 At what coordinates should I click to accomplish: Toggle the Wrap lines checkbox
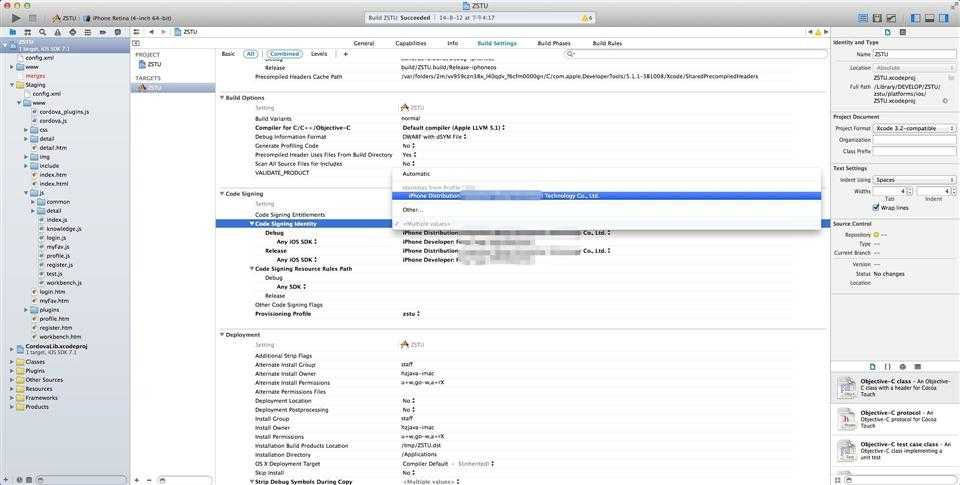[876, 208]
